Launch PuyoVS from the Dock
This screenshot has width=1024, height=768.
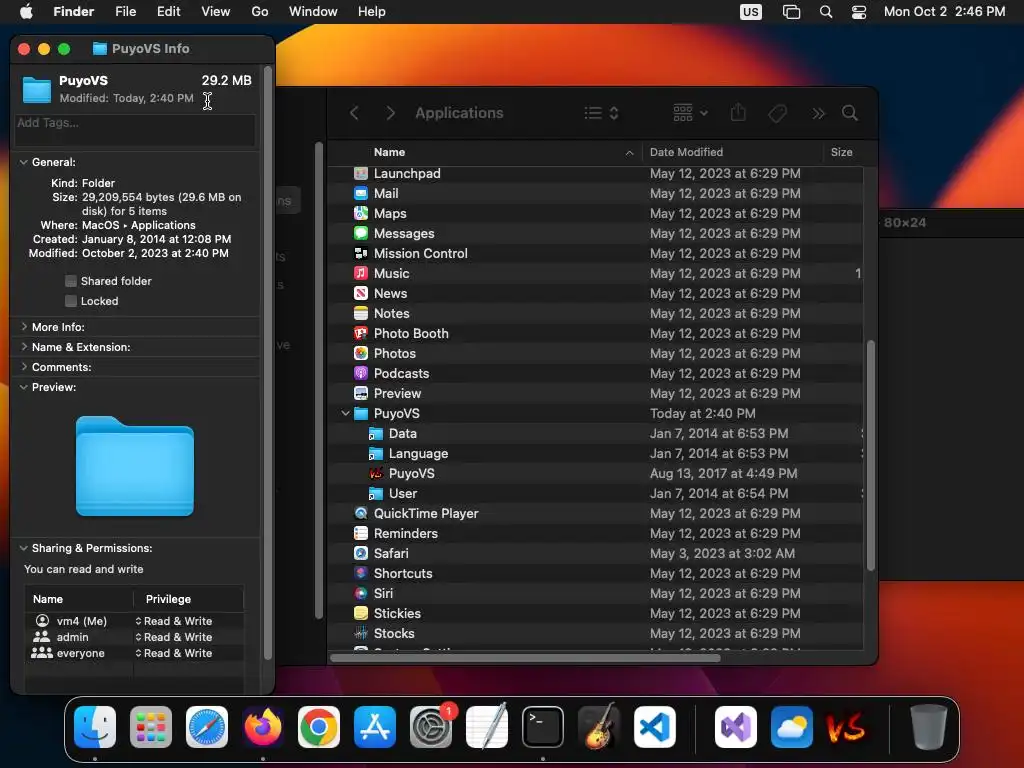[847, 727]
